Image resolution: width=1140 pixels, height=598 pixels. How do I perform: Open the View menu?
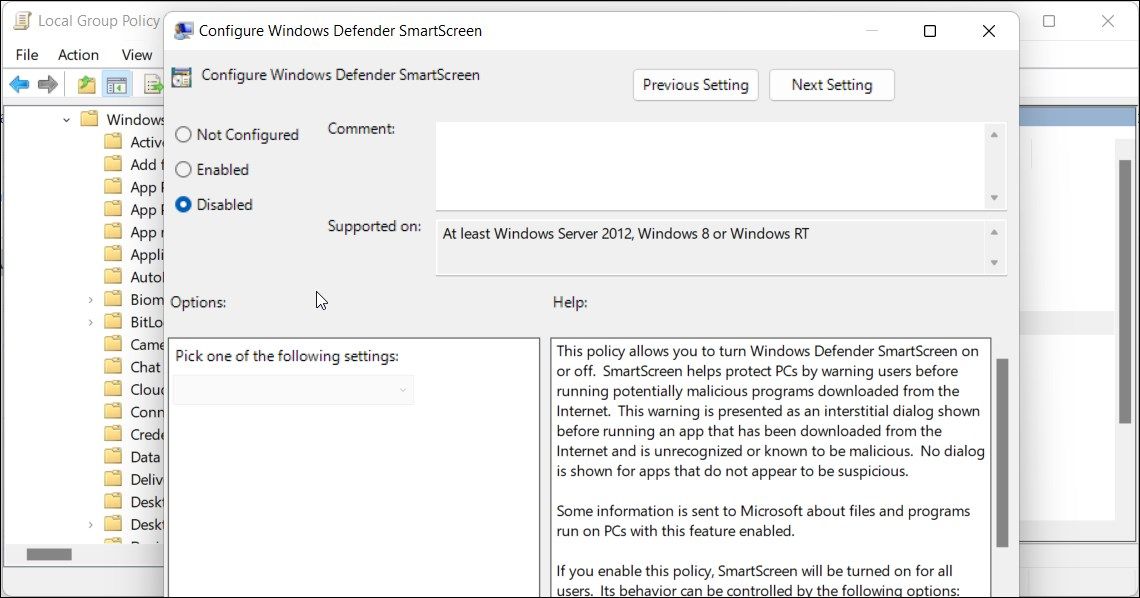point(136,54)
